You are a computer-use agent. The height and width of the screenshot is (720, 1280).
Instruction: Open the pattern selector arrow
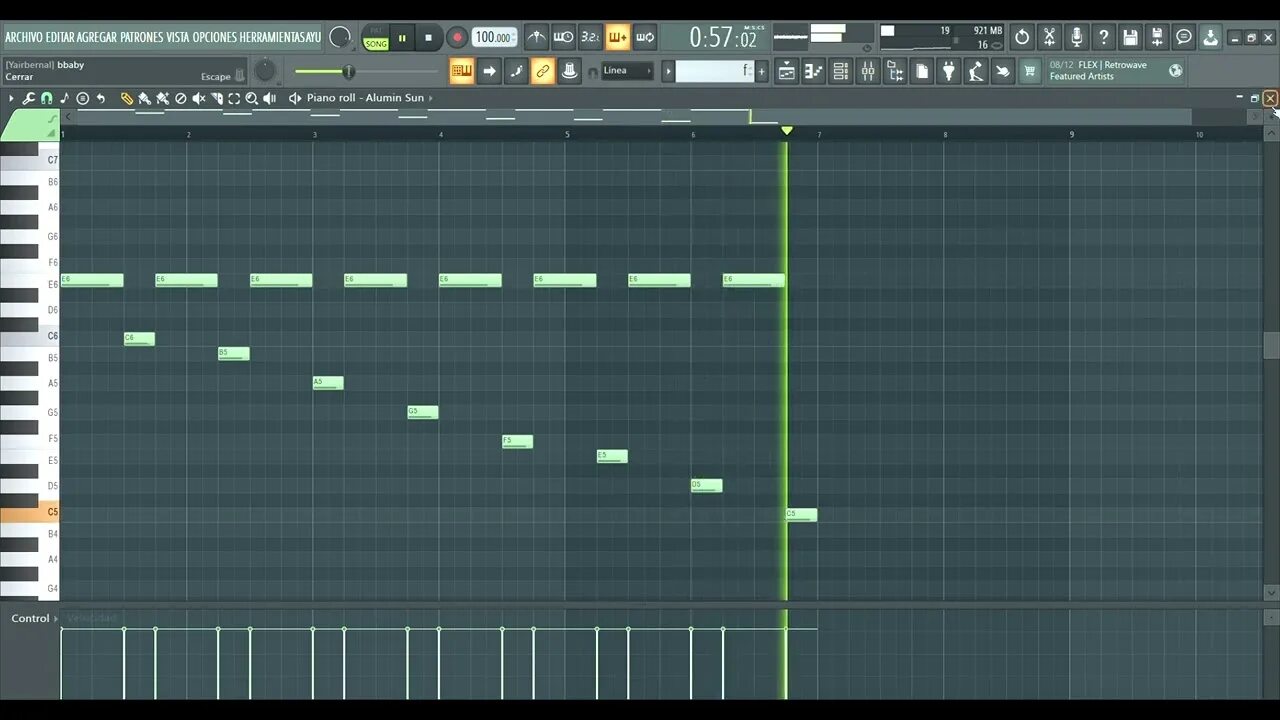pyautogui.click(x=669, y=71)
